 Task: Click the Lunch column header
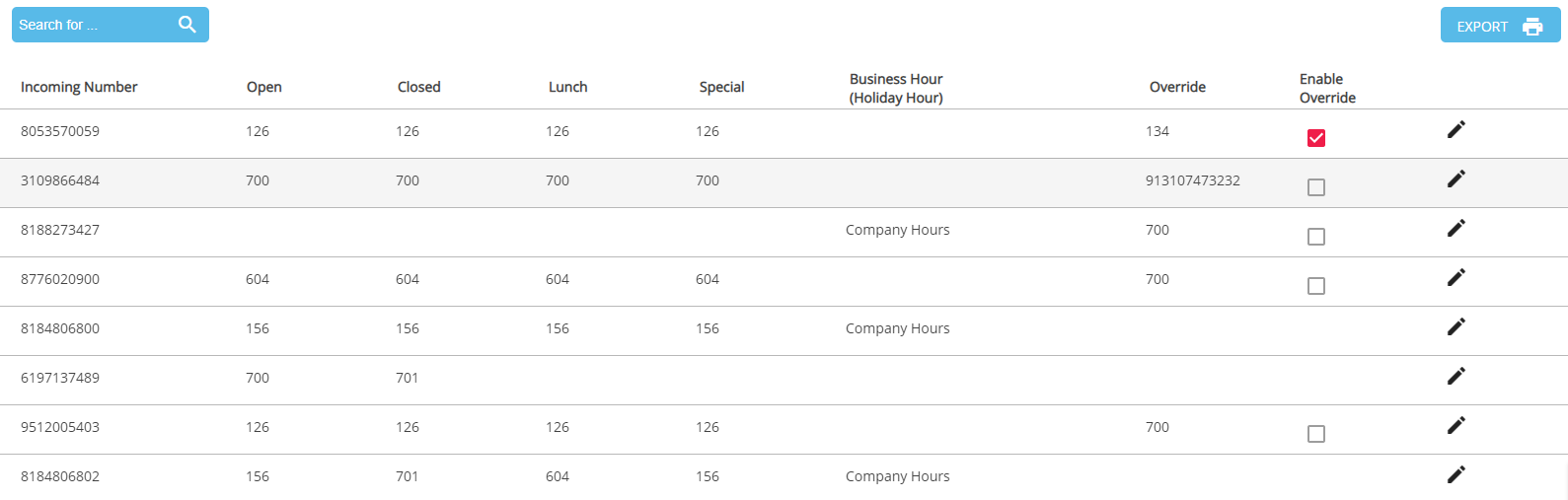pos(567,87)
